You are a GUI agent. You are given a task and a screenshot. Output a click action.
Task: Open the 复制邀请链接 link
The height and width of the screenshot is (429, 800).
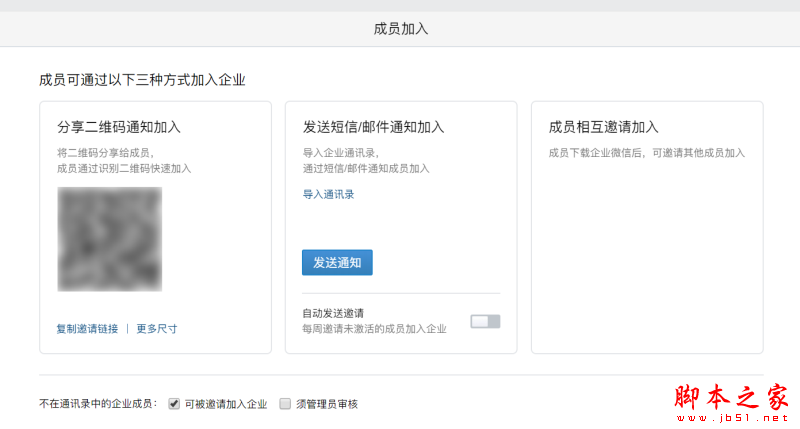coord(87,329)
